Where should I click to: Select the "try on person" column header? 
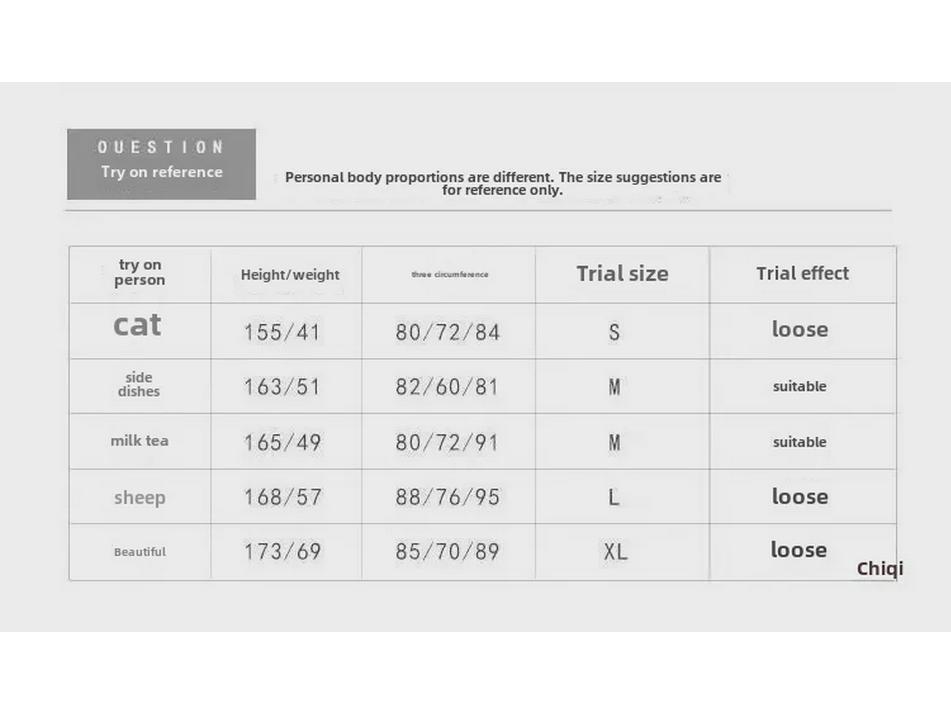pyautogui.click(x=140, y=273)
